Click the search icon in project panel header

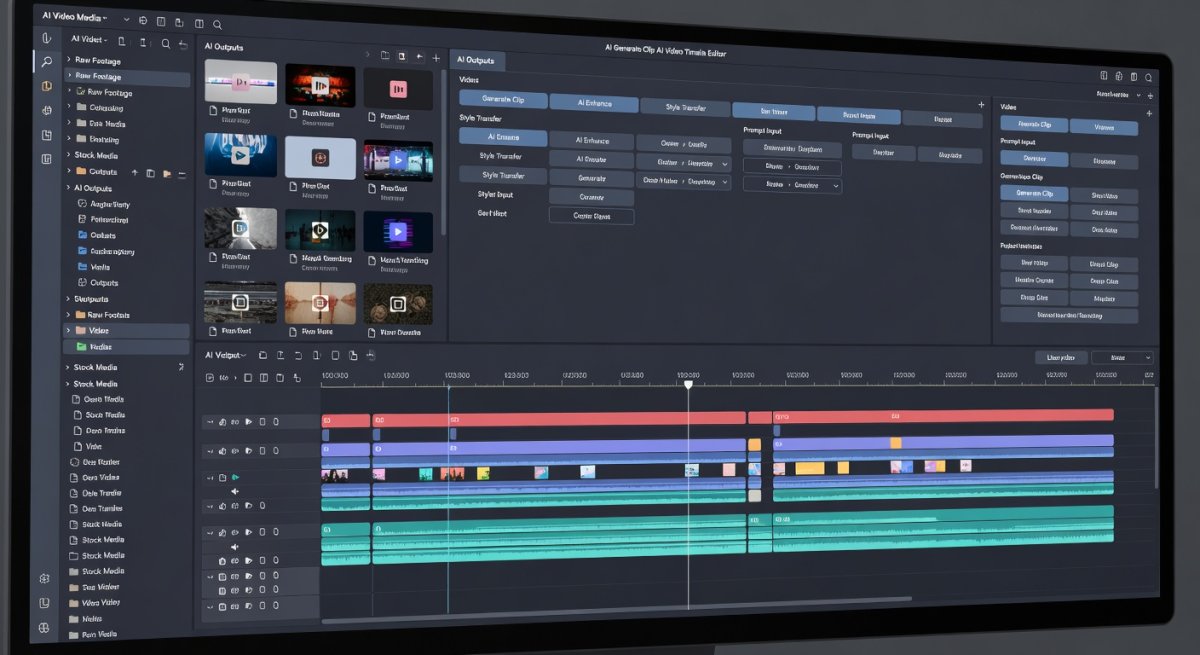166,43
